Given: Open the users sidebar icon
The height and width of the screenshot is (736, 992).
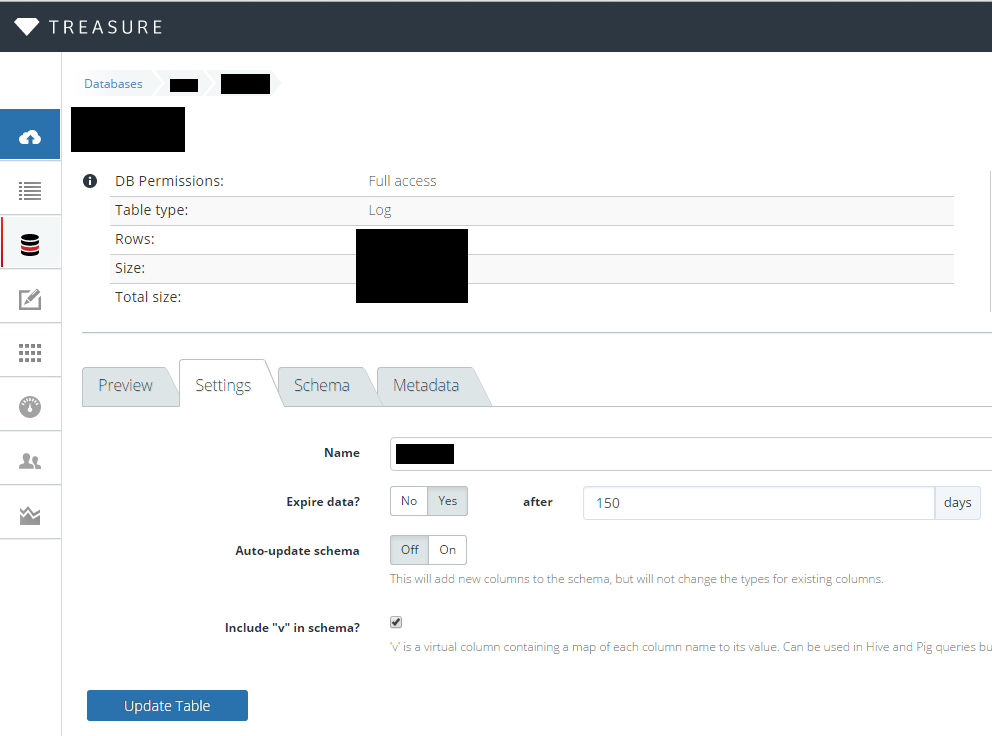Looking at the screenshot, I should (x=30, y=461).
